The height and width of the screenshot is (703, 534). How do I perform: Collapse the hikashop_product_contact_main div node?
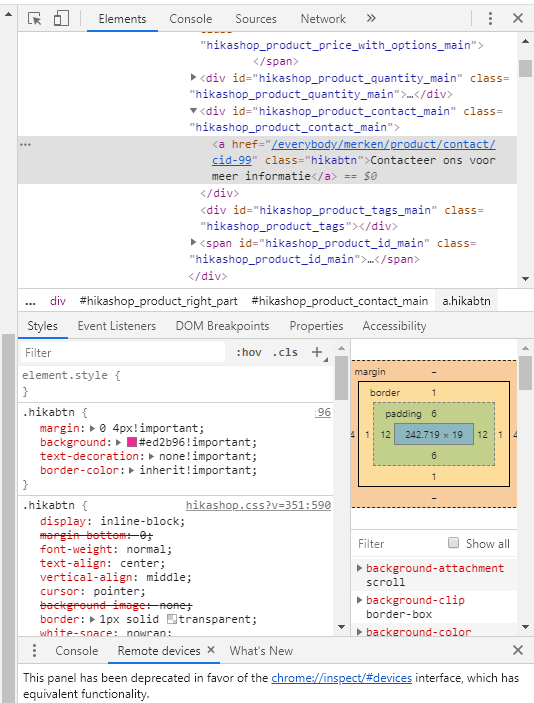(193, 111)
